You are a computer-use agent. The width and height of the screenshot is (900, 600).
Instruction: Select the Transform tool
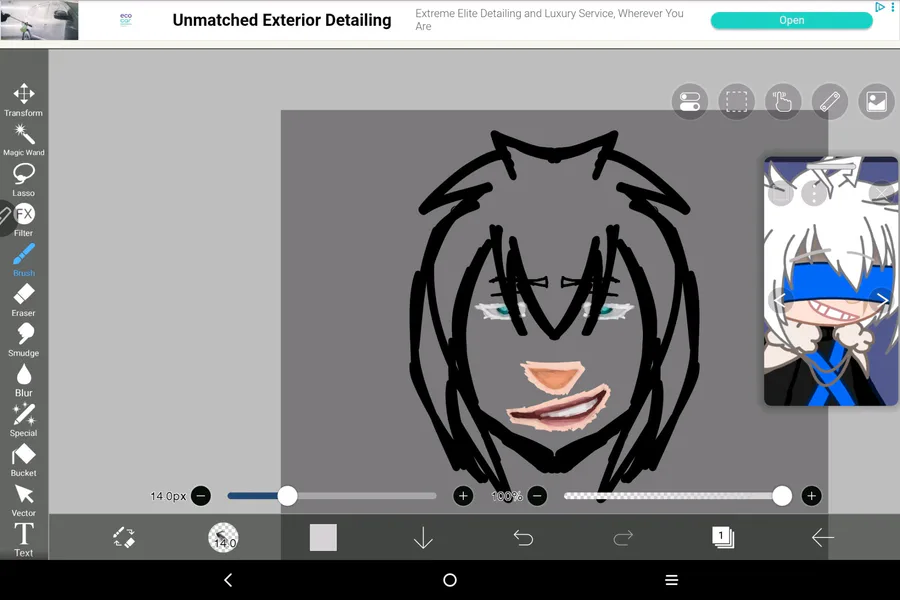[24, 100]
